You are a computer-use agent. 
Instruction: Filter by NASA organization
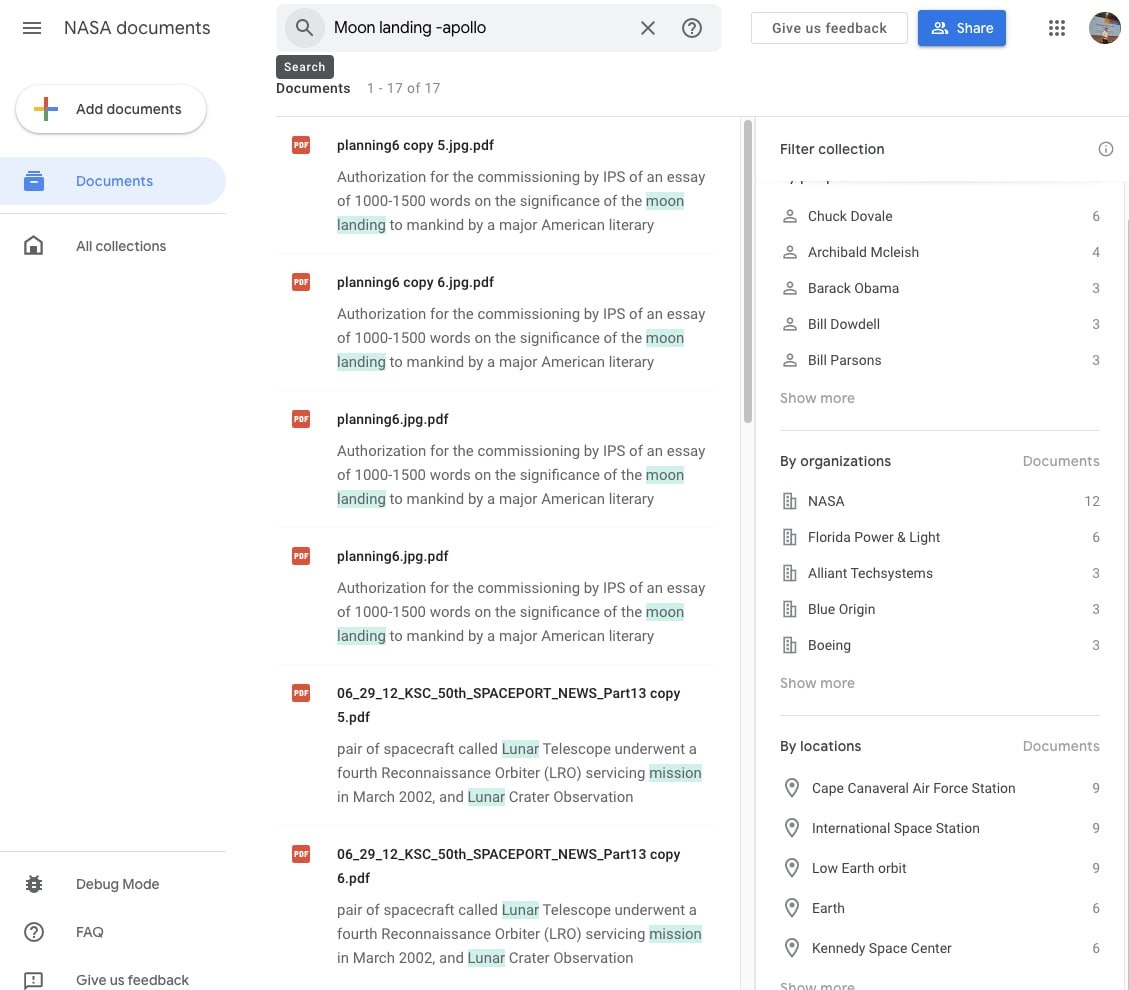826,501
